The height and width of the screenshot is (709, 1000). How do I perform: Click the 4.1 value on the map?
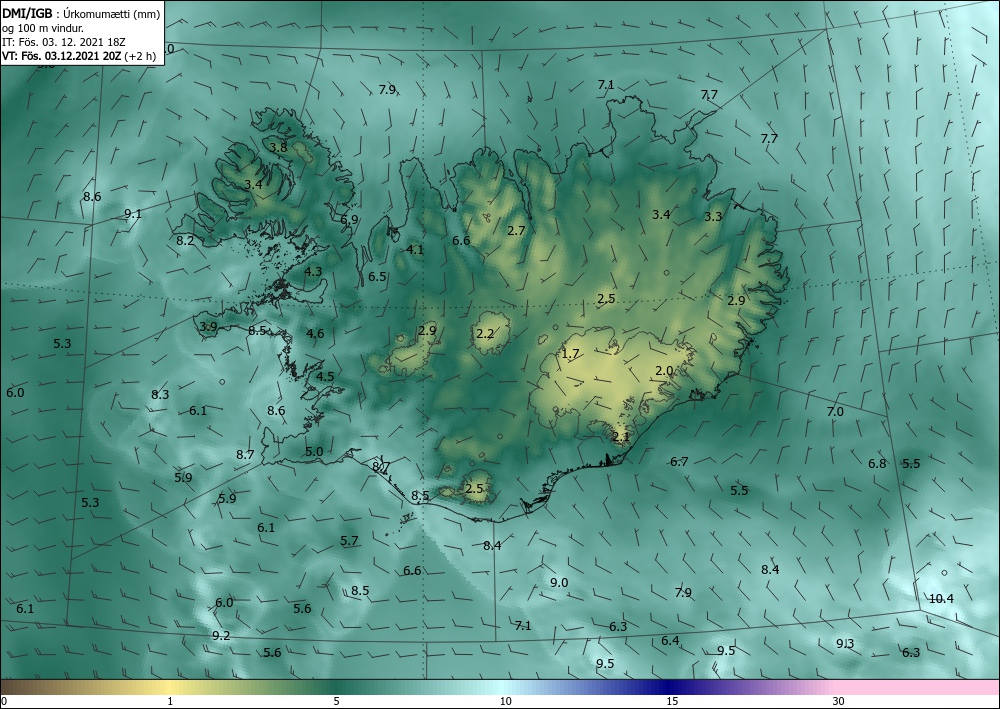point(415,249)
